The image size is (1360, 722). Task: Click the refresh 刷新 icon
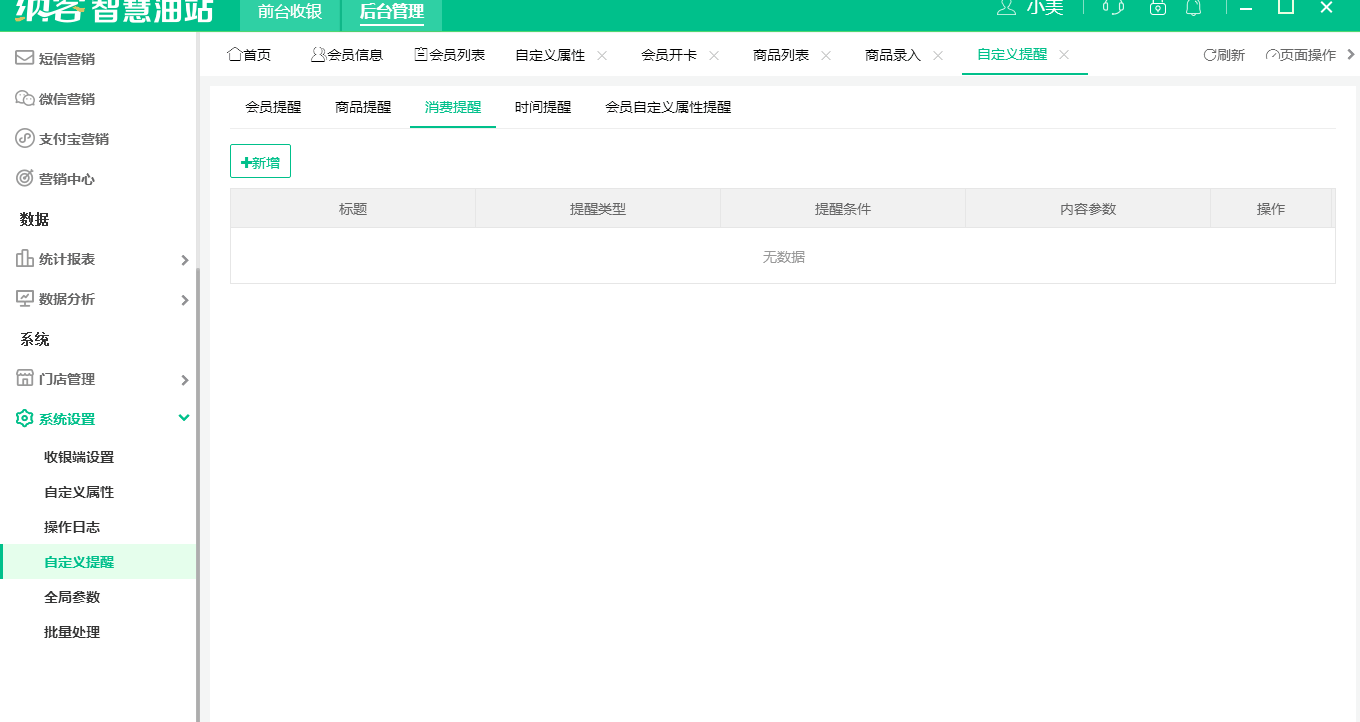pyautogui.click(x=1222, y=56)
